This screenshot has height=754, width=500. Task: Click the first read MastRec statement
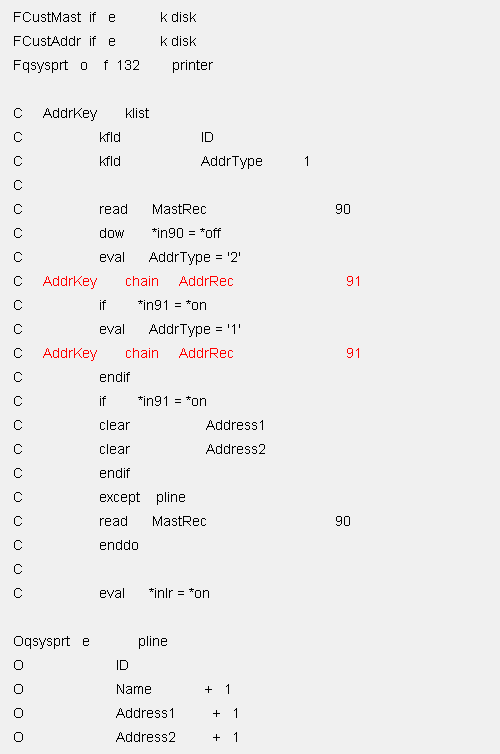pos(182,209)
